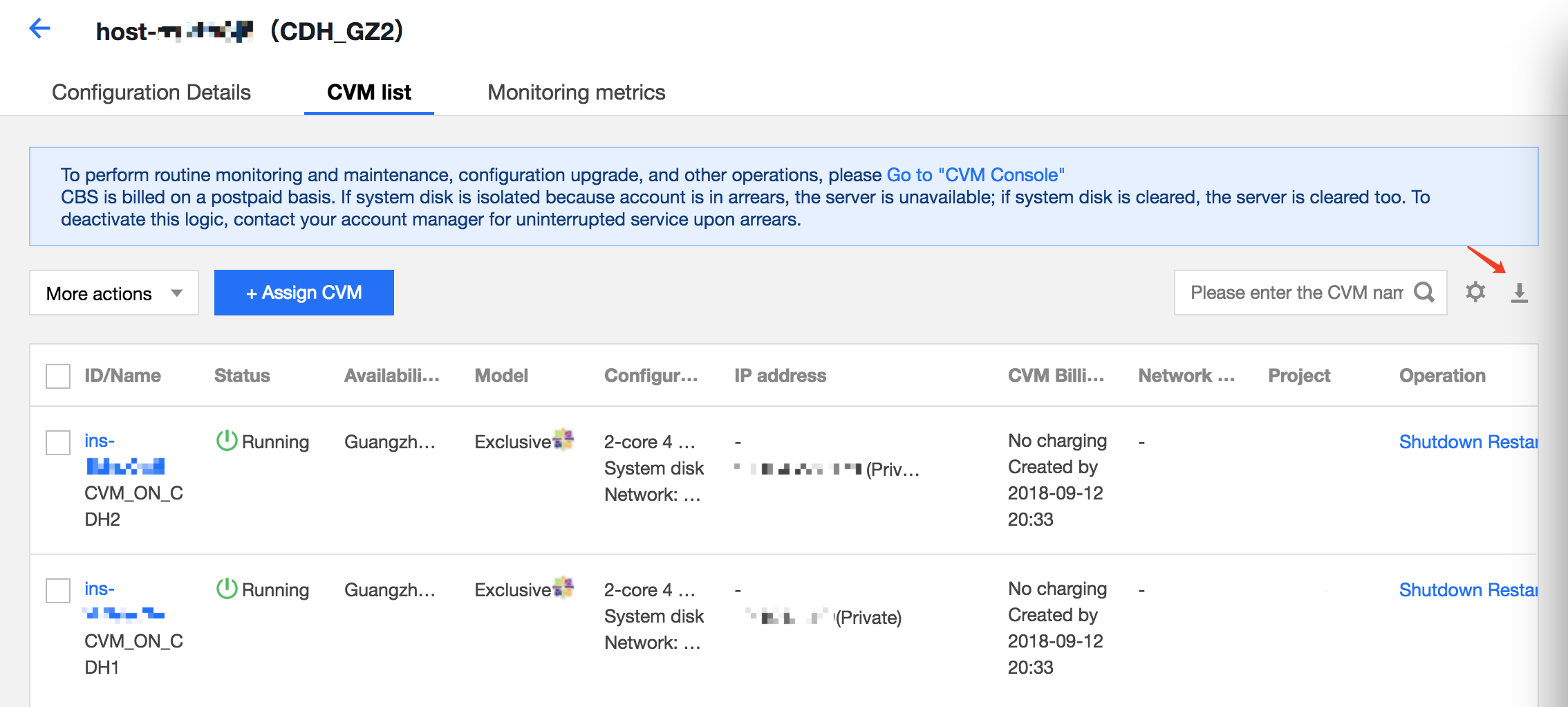The width and height of the screenshot is (1568, 707).
Task: Click the Running power icon for CVM_ON_CDH2
Action: (x=227, y=441)
